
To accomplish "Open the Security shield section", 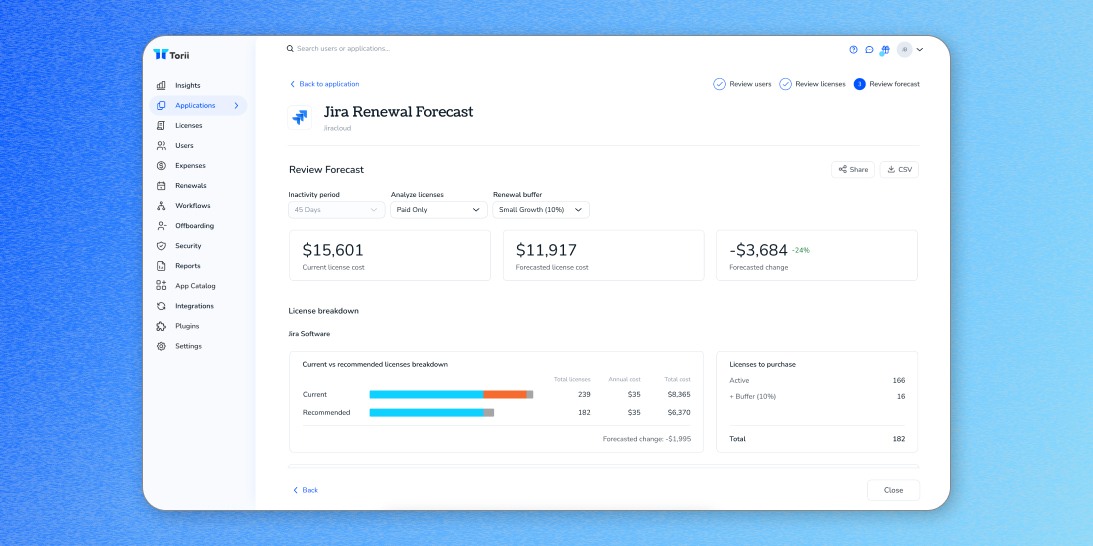I will (x=188, y=245).
